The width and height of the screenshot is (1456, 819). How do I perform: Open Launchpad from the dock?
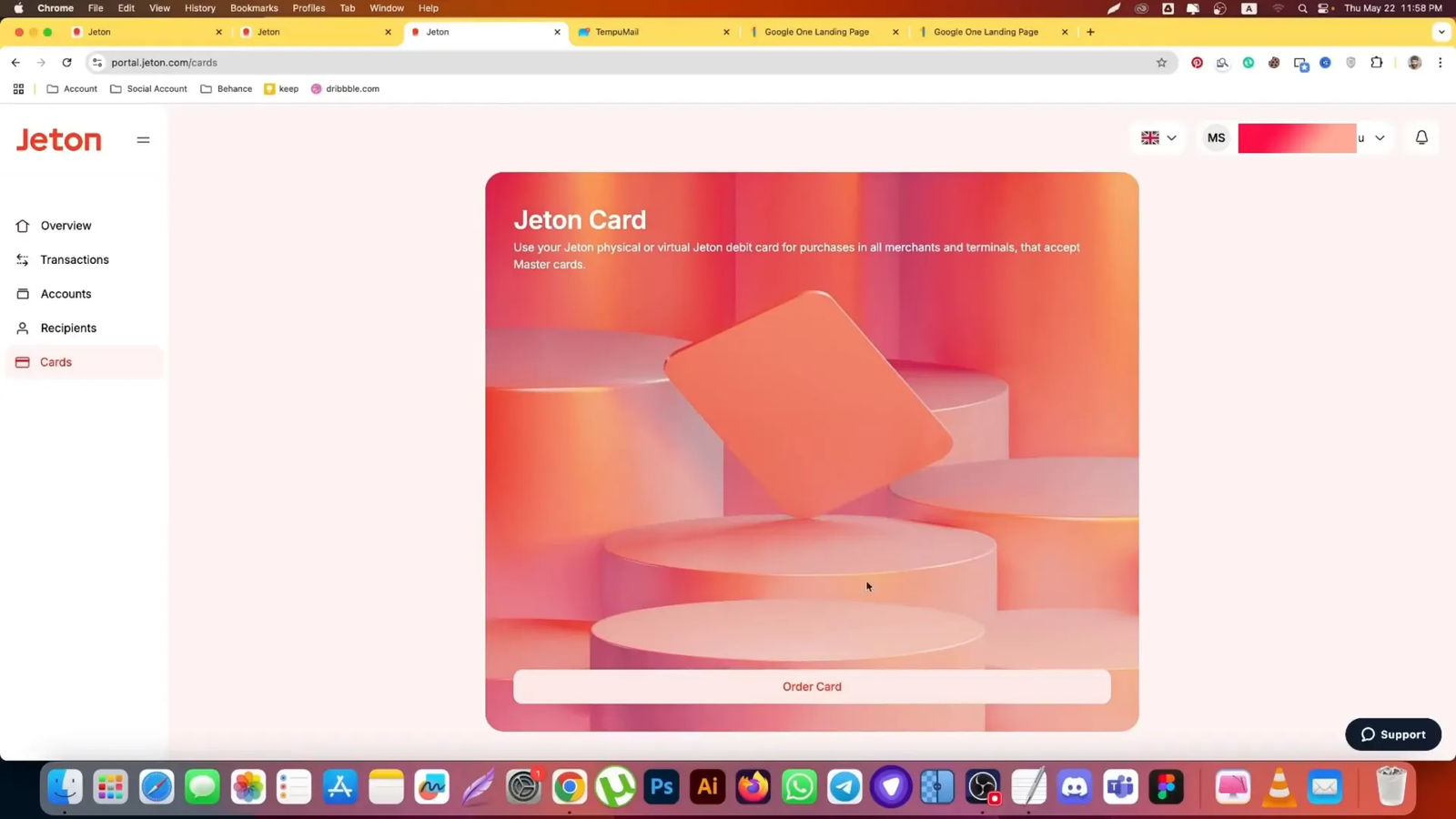(x=110, y=787)
